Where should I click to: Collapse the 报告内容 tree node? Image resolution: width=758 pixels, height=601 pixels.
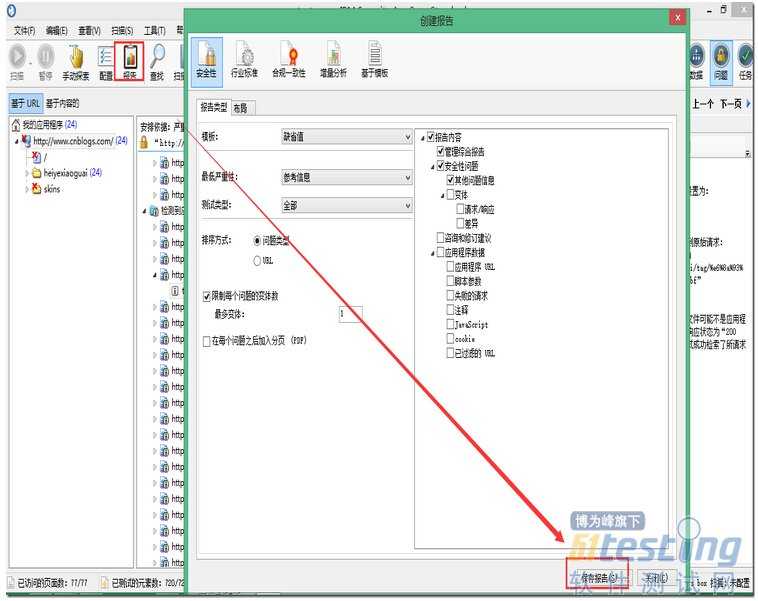[x=423, y=138]
